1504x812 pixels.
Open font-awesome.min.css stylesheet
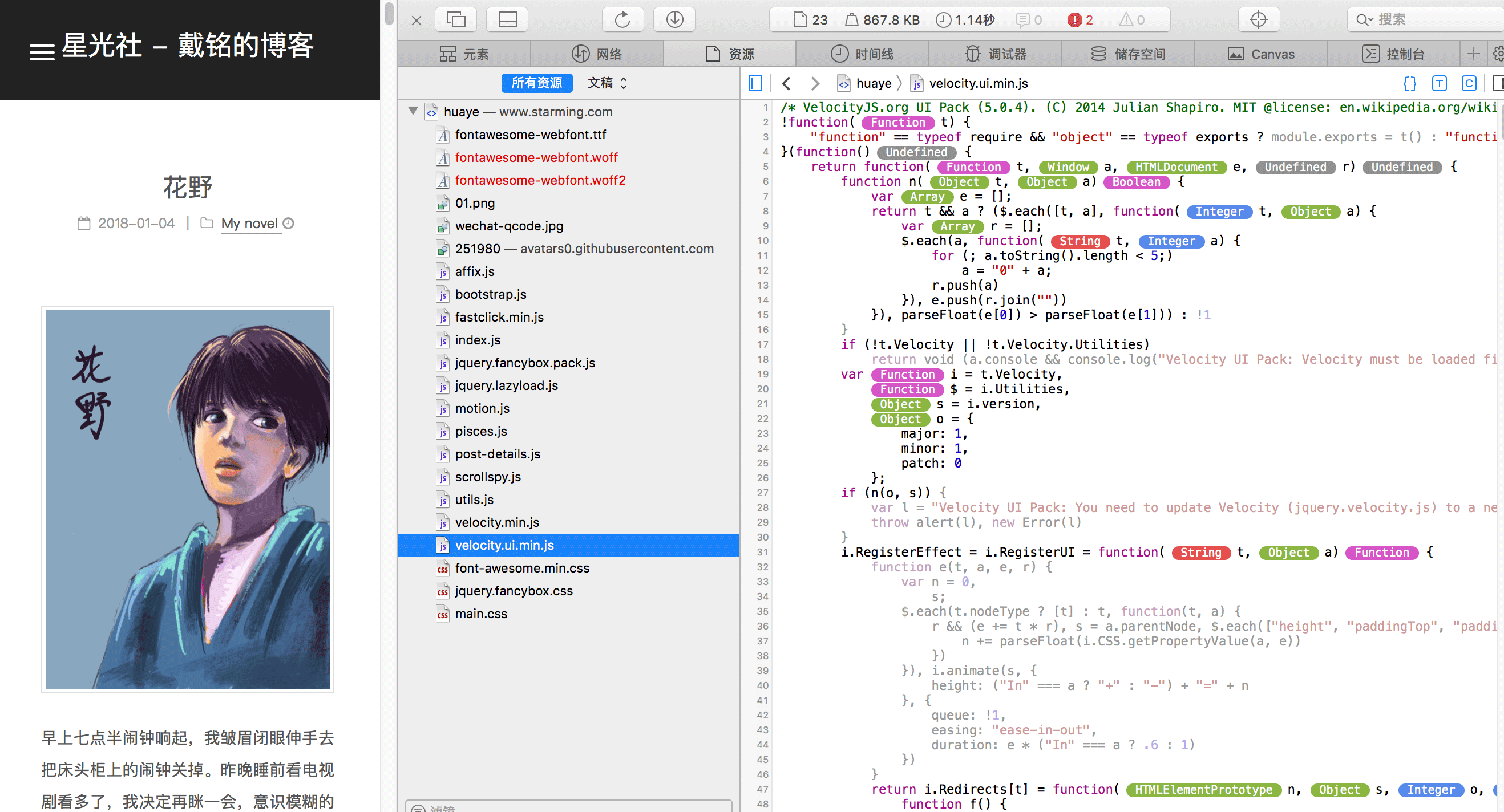tap(569, 568)
